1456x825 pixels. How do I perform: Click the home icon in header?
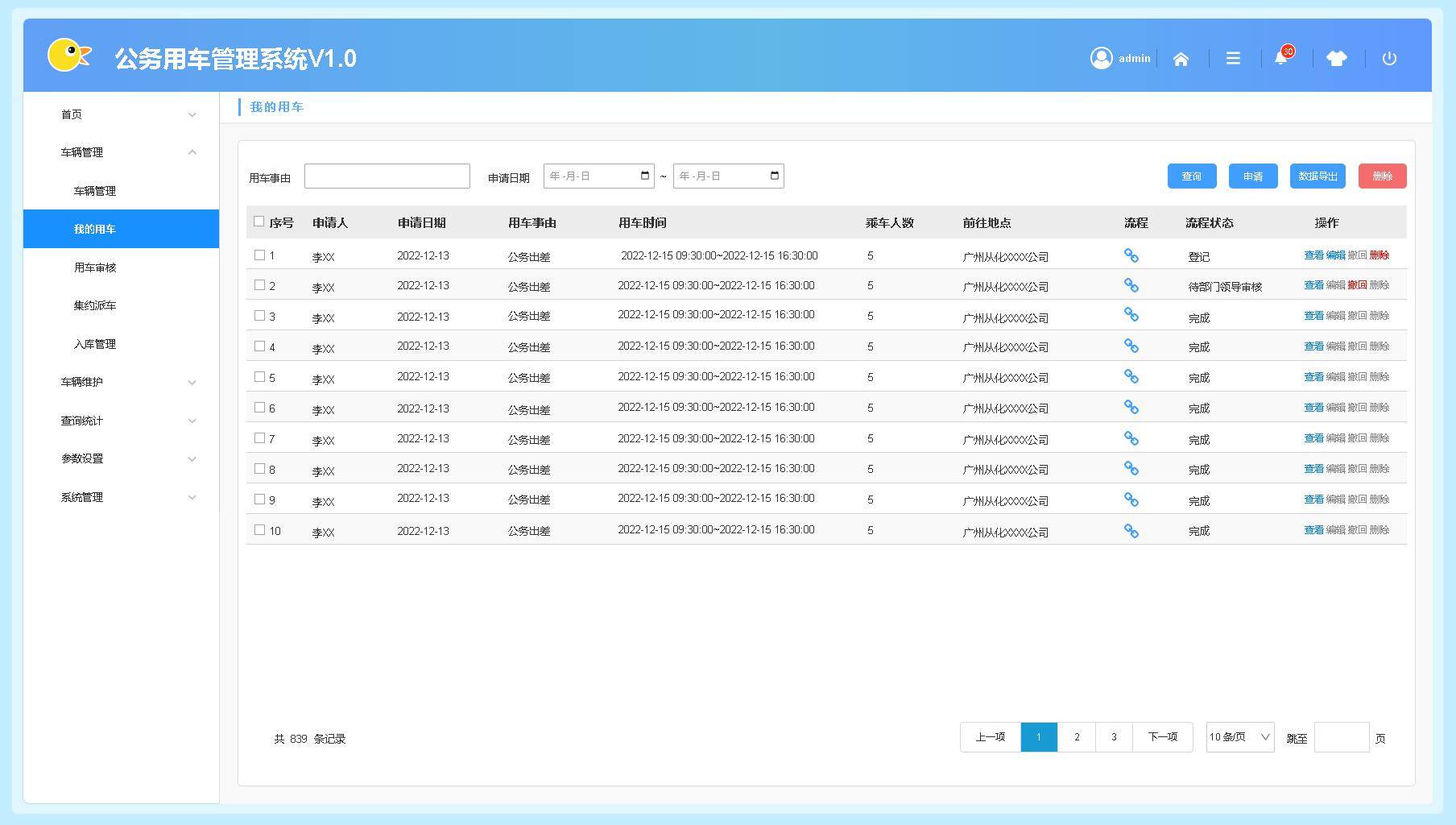click(1181, 59)
